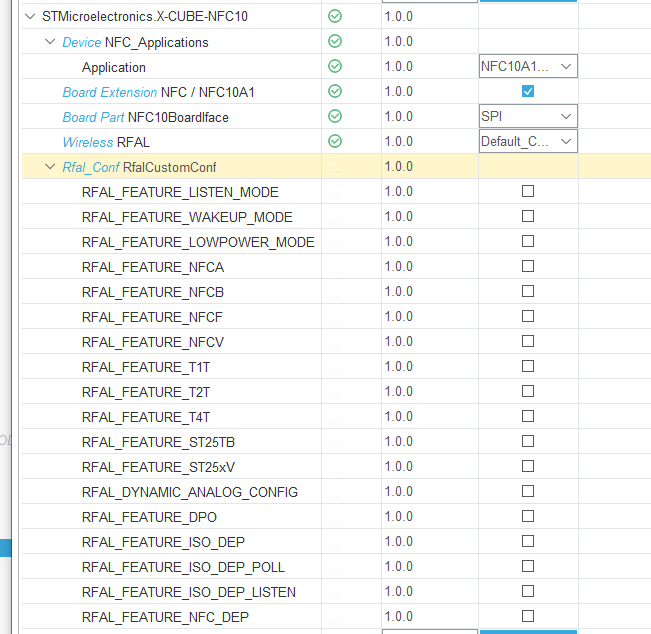Viewport: 651px width, 634px height.
Task: Toggle RFAL_FEATURE_ISO_DEP_LISTEN checkbox
Action: pyautogui.click(x=528, y=591)
